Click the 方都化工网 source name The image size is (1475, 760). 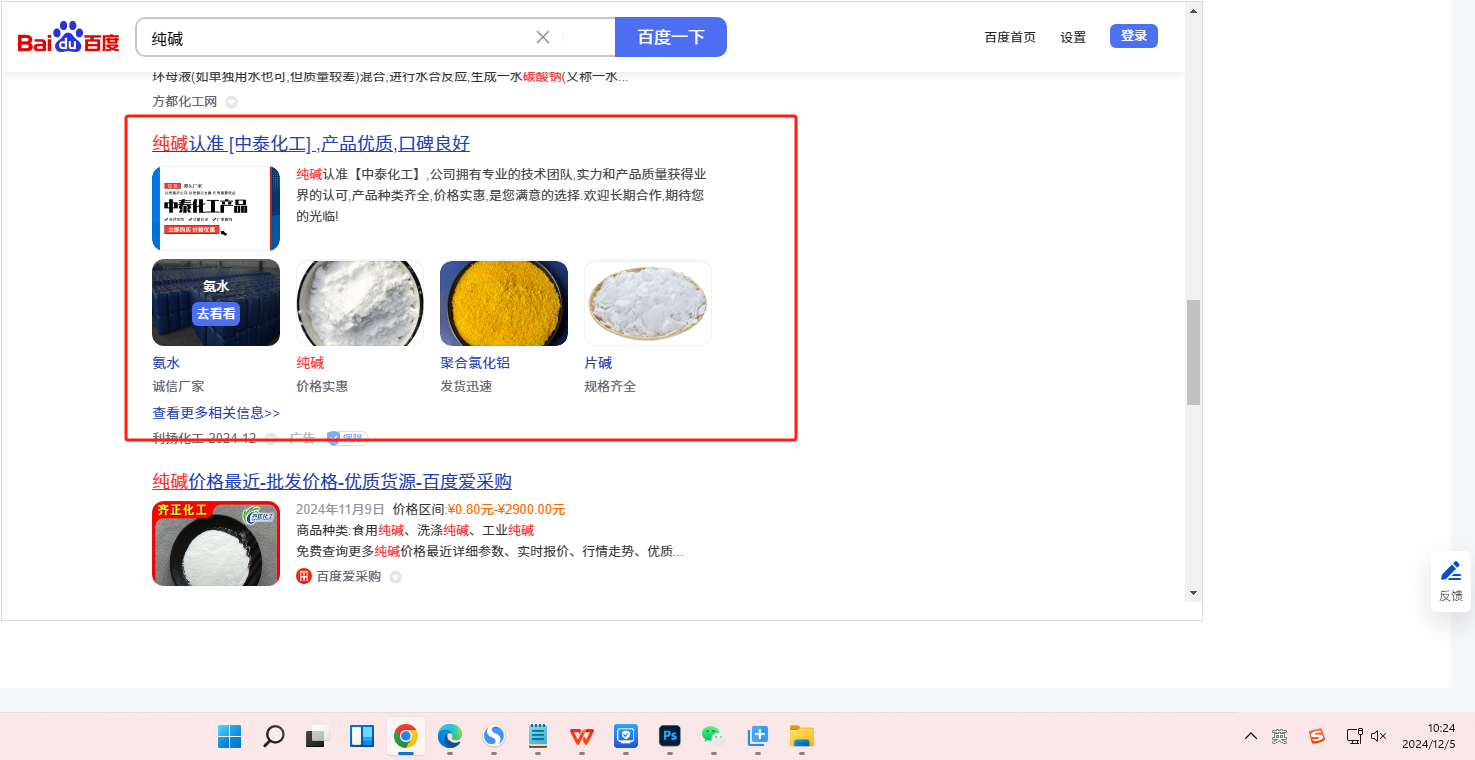click(184, 102)
